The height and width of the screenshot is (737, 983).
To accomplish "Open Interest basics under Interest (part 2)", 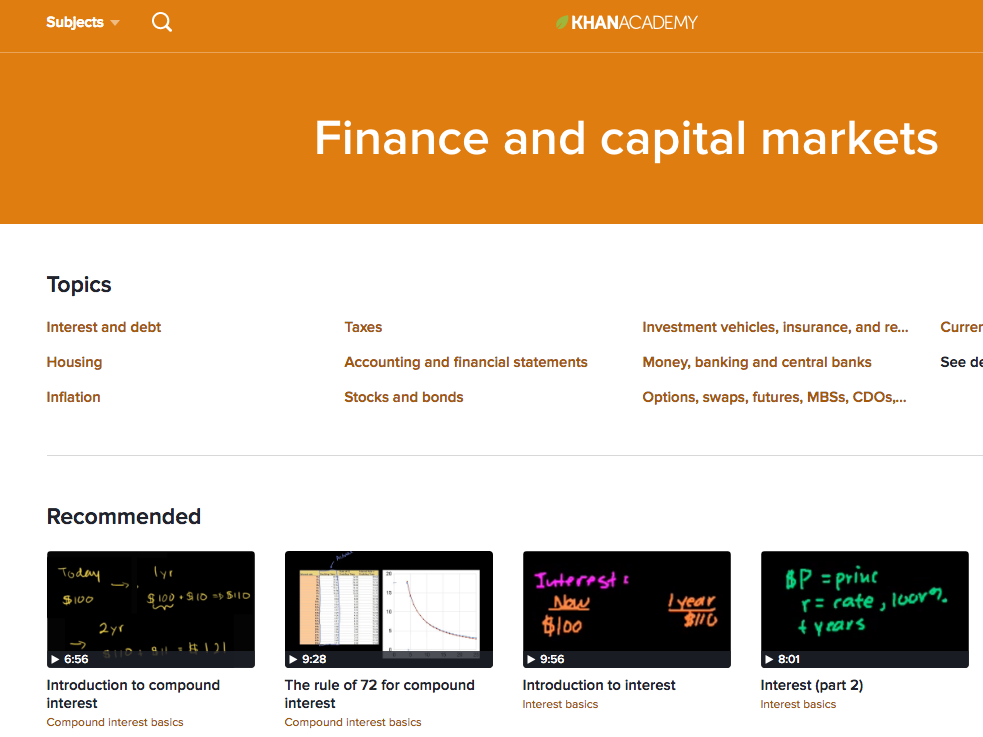I will 798,704.
